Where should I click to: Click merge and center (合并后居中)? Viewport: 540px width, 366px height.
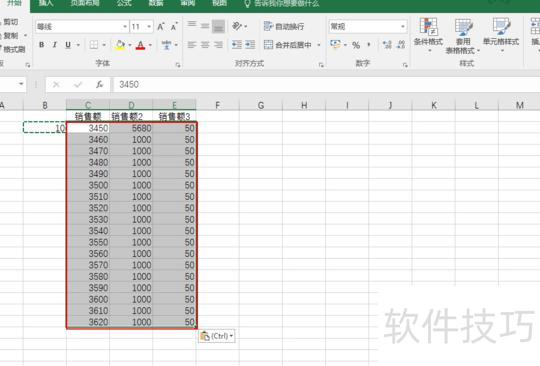[x=289, y=45]
